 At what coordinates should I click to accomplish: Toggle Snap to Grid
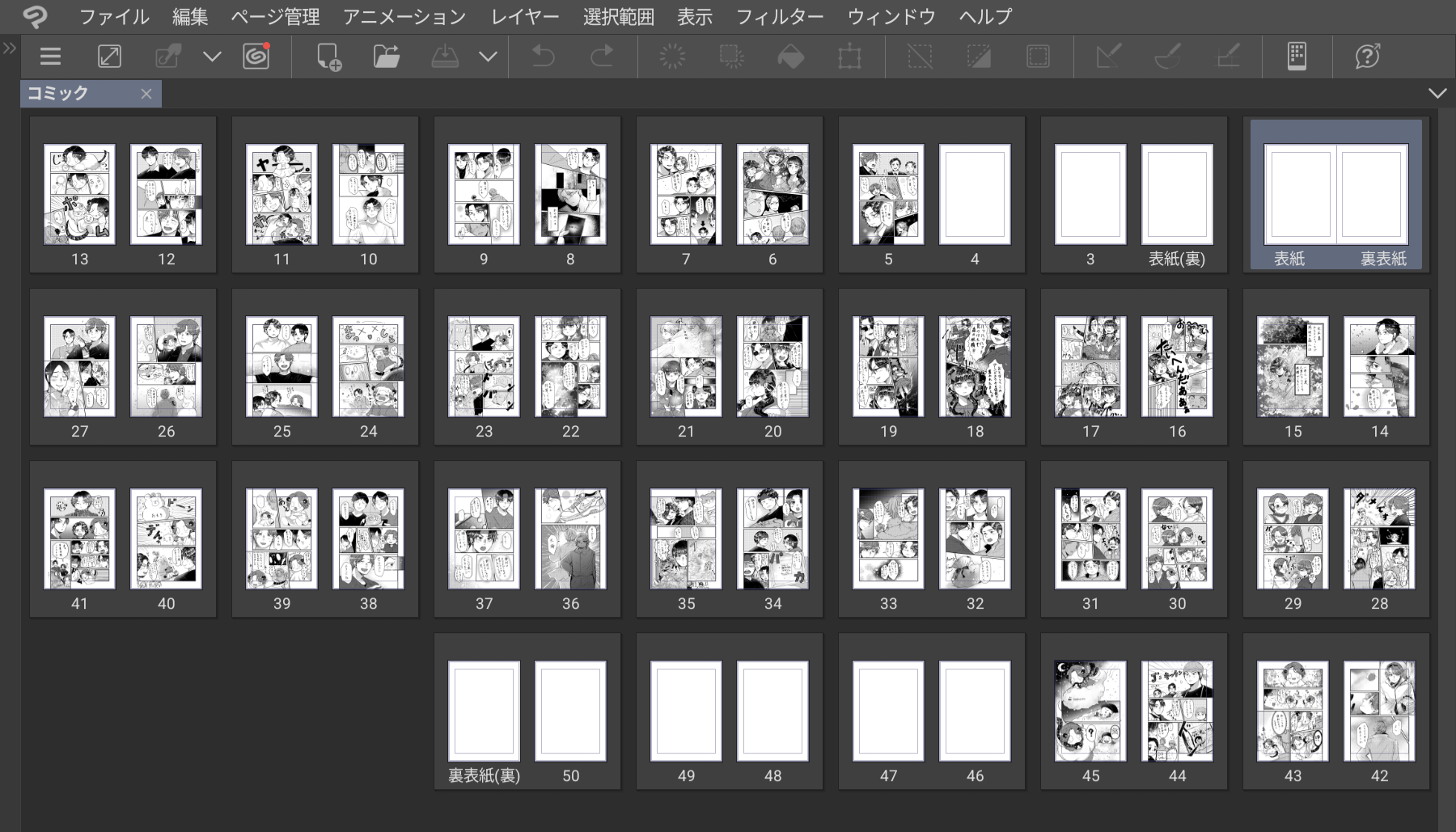(1228, 57)
